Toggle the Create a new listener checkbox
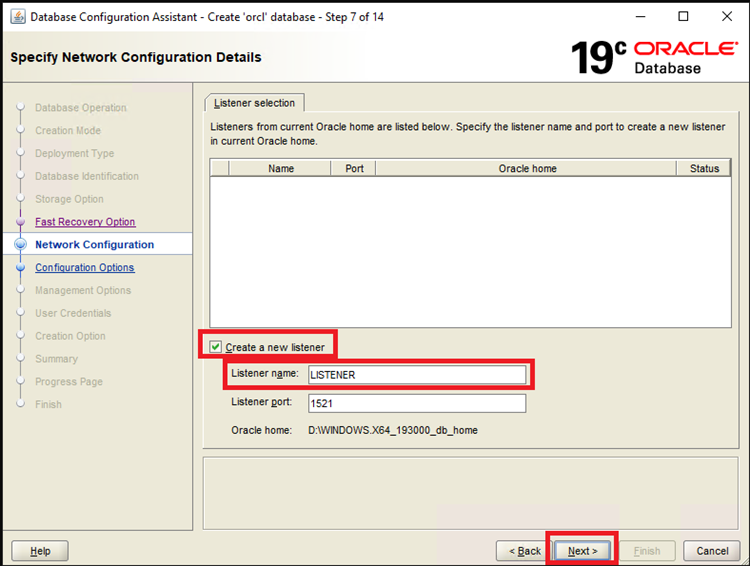 216,347
